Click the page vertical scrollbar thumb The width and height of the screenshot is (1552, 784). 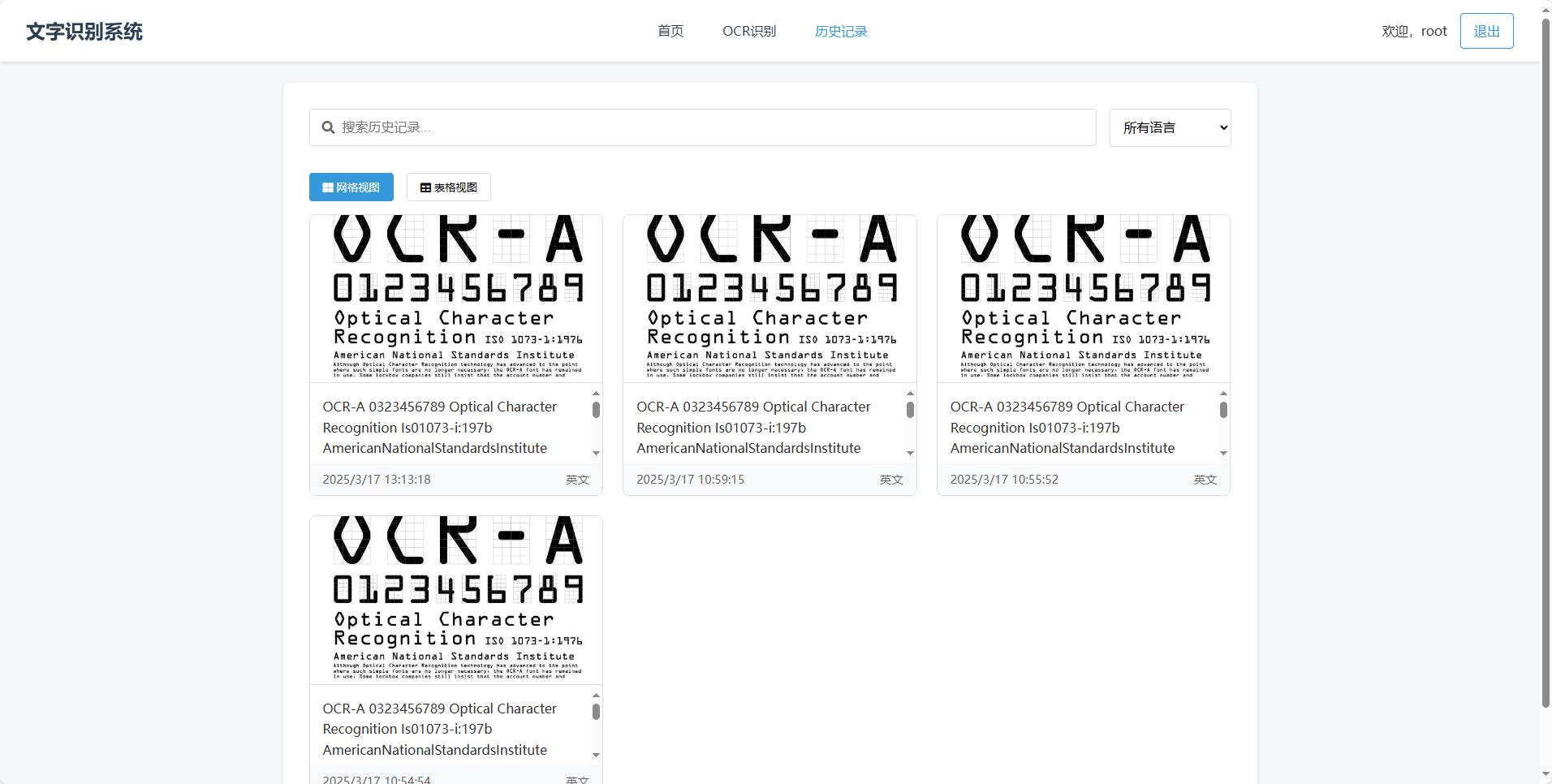point(1546,363)
